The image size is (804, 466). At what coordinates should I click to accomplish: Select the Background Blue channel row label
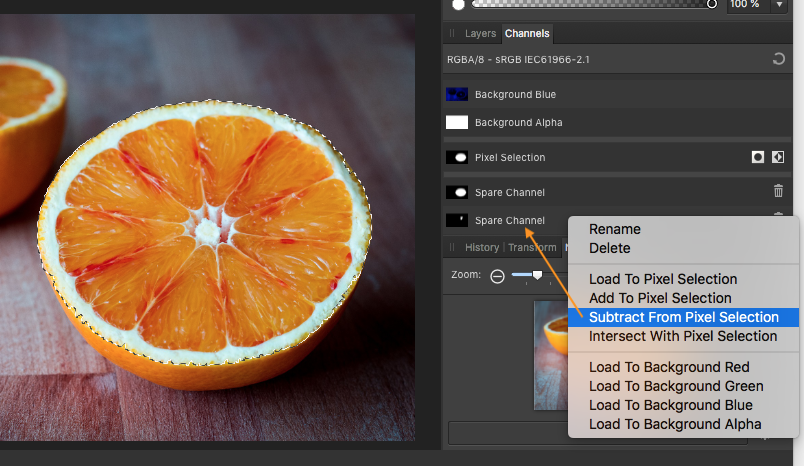(515, 94)
